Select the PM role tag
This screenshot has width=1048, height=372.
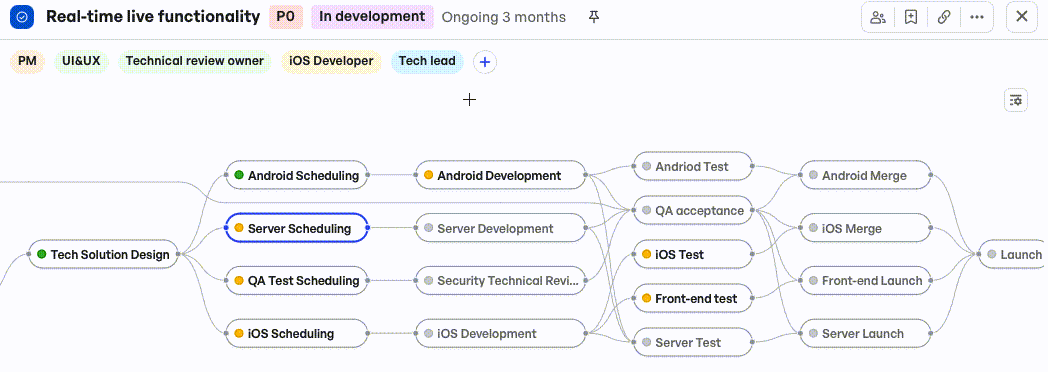pos(27,61)
